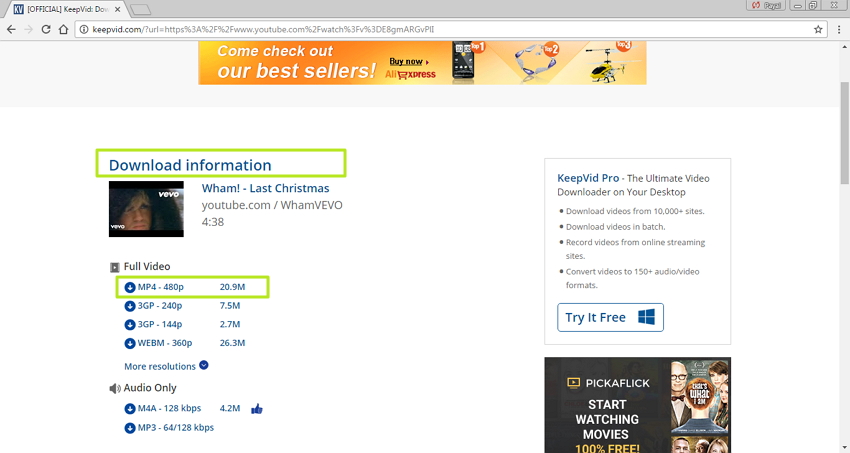Viewport: 850px width, 453px height.
Task: Download the M4A - 128 kbps audio link
Action: point(169,408)
